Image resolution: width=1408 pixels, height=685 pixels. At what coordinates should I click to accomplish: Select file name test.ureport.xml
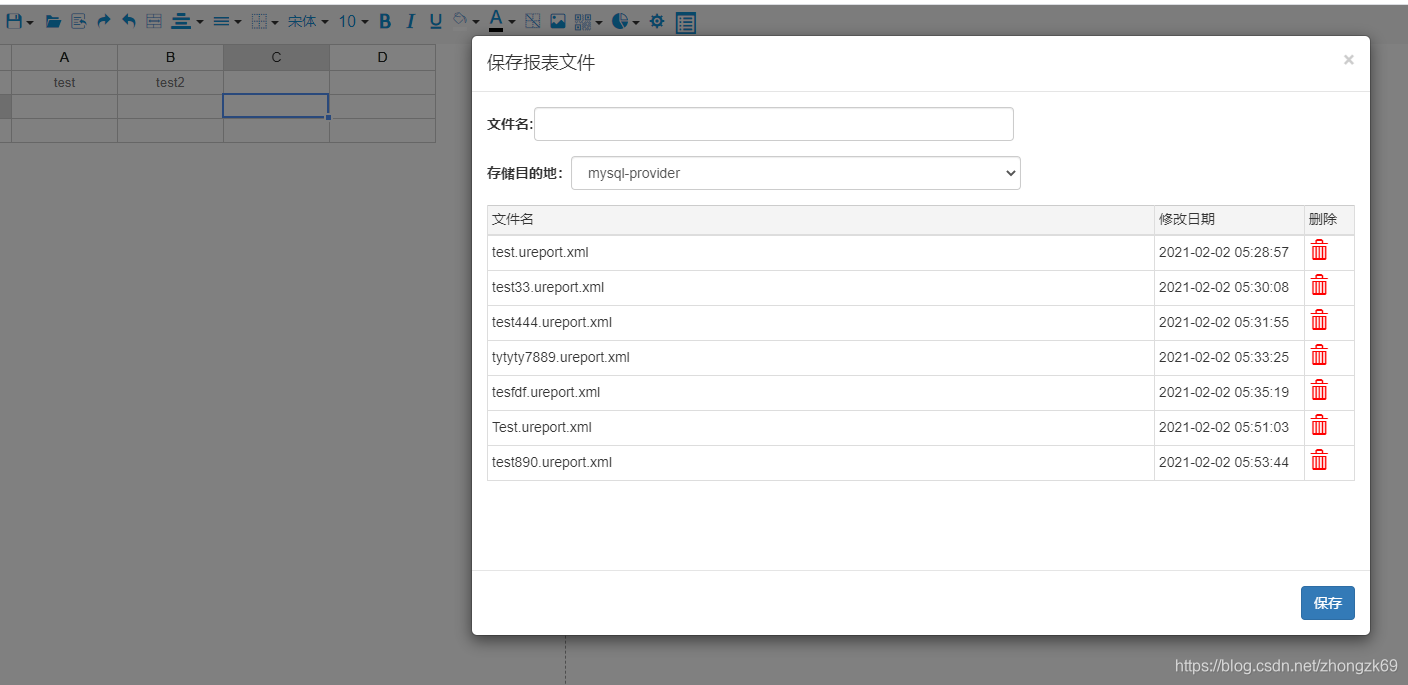pyautogui.click(x=540, y=252)
